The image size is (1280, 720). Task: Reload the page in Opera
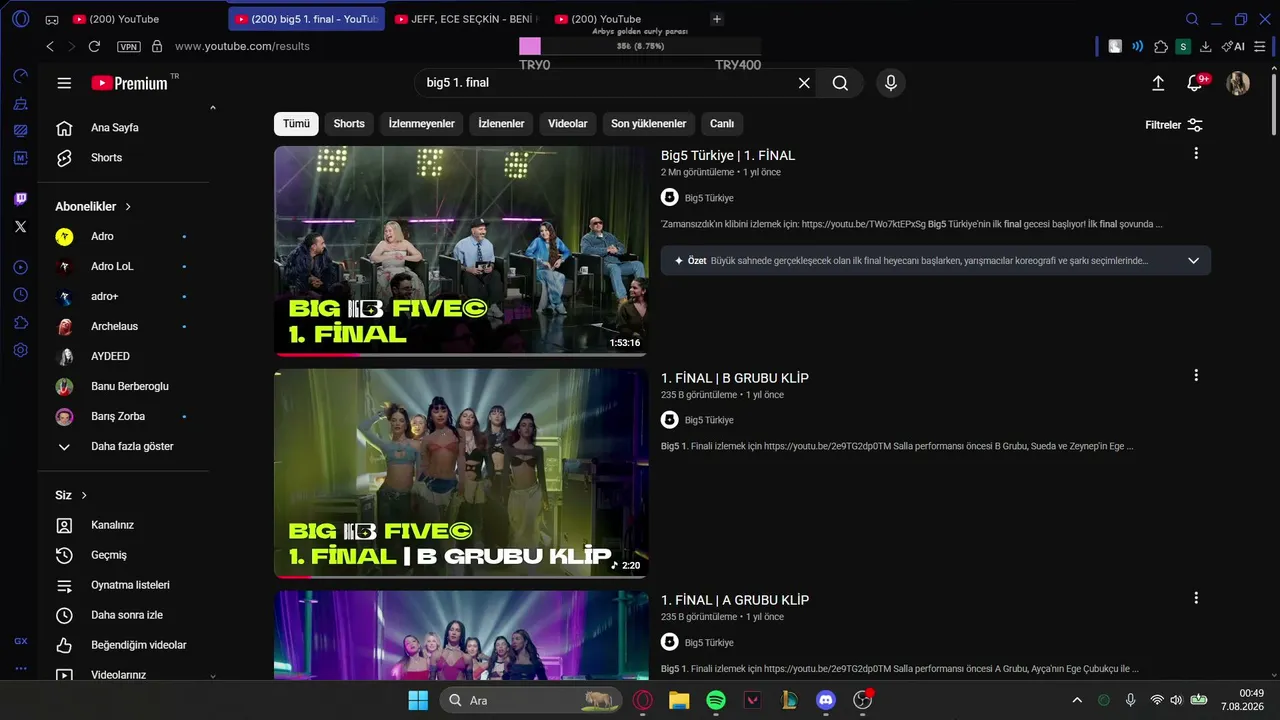(x=94, y=46)
